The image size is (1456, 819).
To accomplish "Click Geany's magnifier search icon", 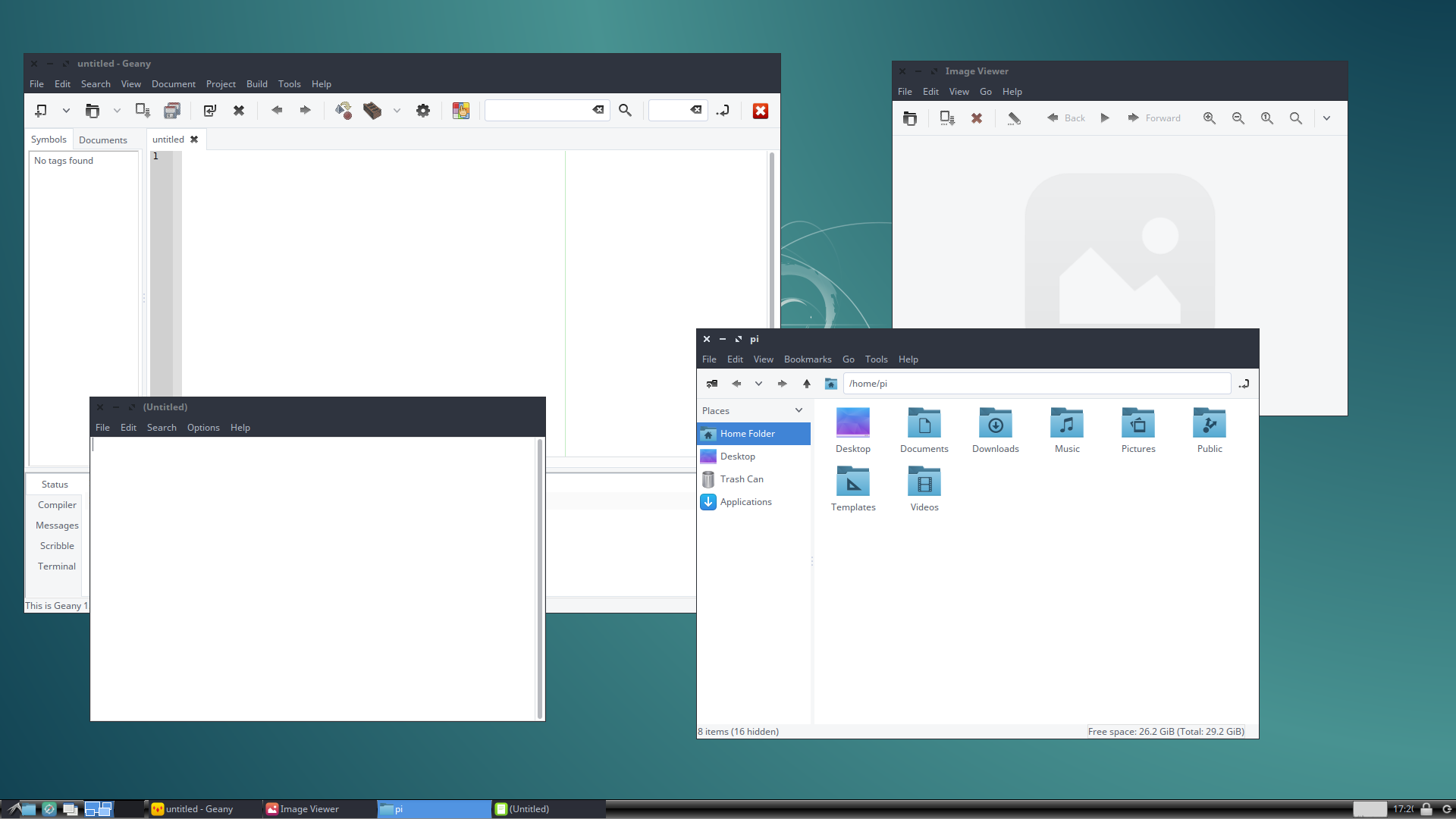I will point(625,111).
